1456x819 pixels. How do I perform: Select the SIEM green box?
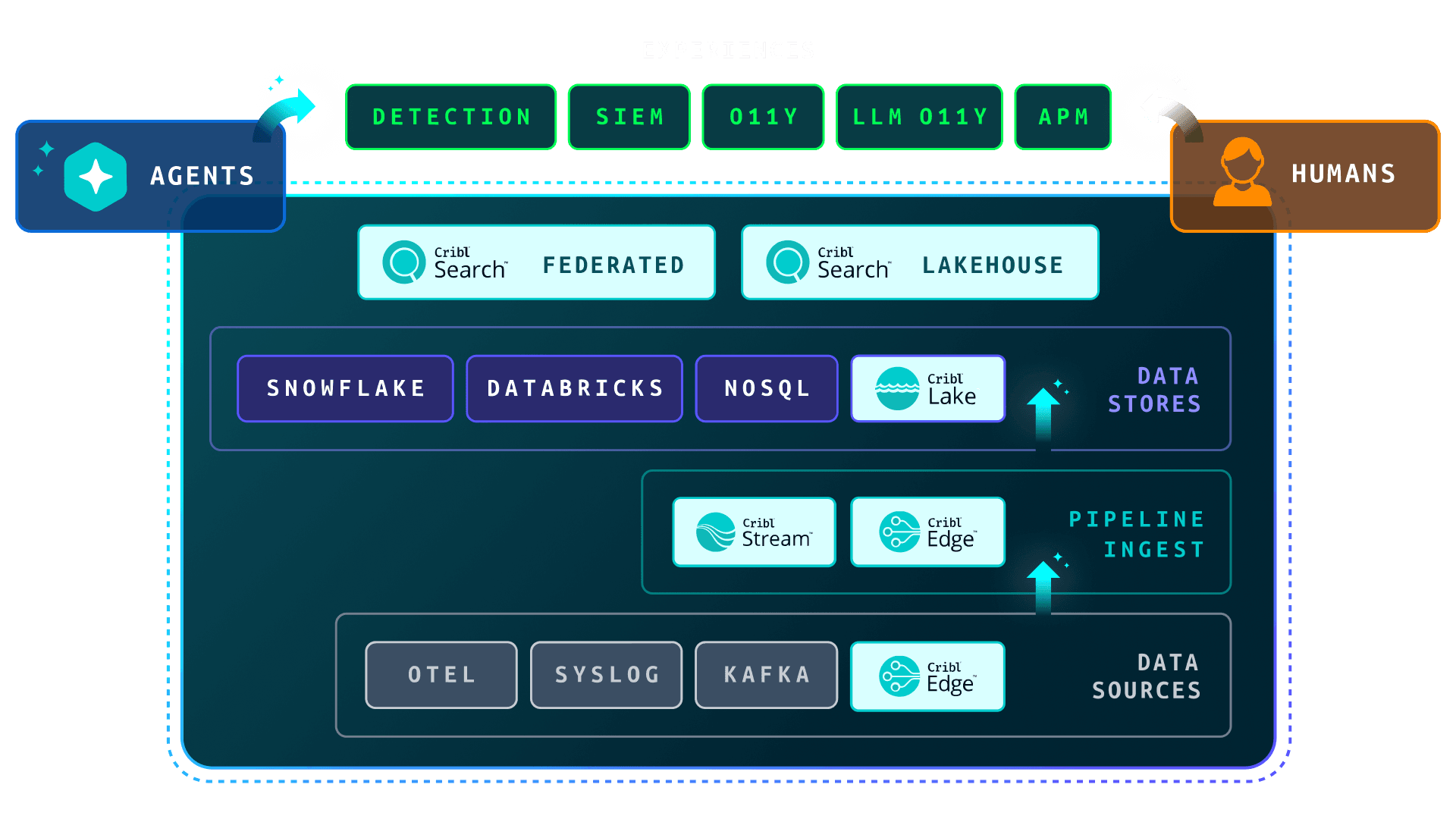point(629,117)
